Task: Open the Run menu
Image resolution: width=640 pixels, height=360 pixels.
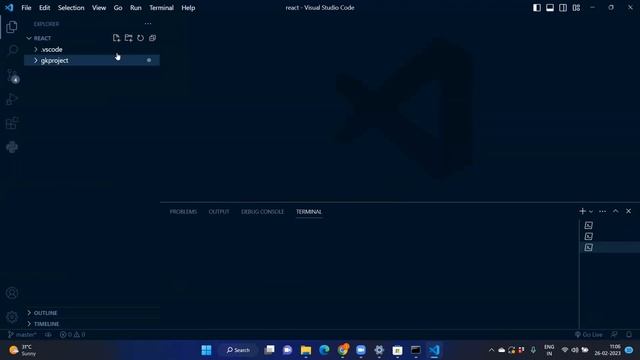Action: point(136,8)
